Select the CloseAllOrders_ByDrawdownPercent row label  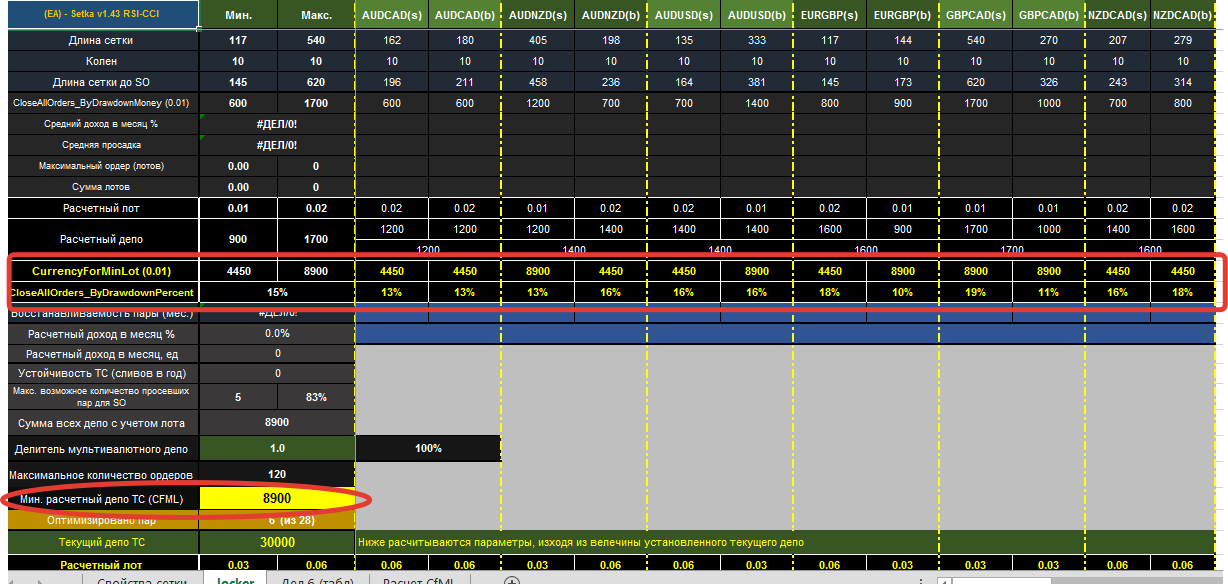tap(103, 293)
